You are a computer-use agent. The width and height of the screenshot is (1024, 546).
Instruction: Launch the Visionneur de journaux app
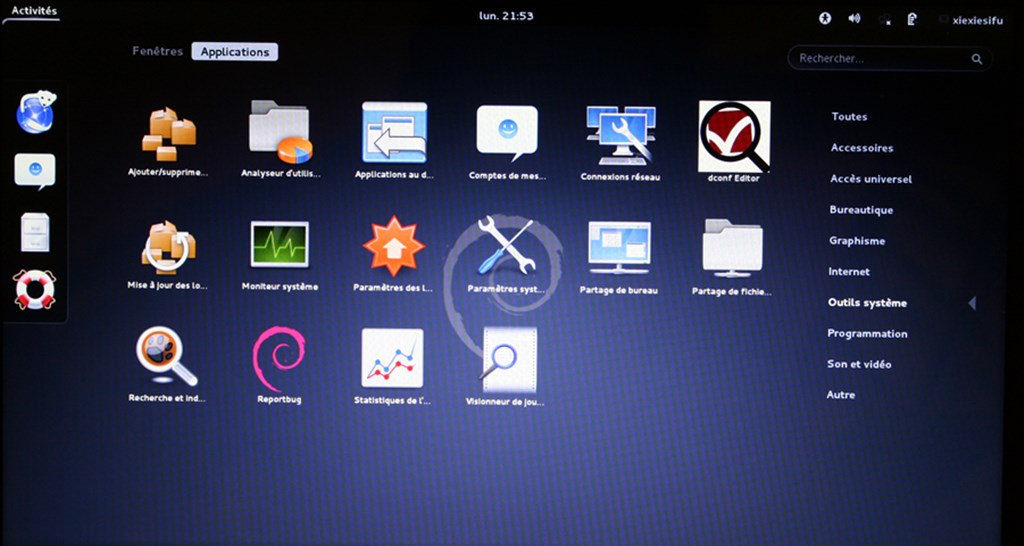click(x=507, y=358)
